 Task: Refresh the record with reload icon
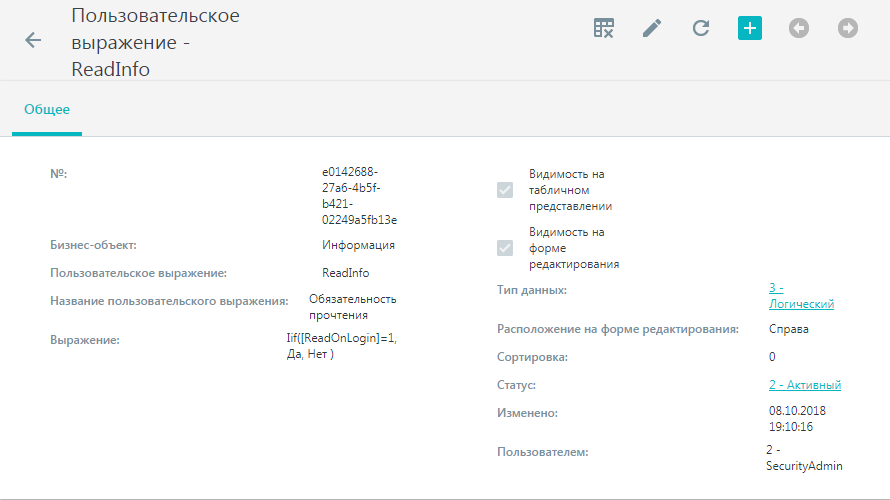pos(701,28)
